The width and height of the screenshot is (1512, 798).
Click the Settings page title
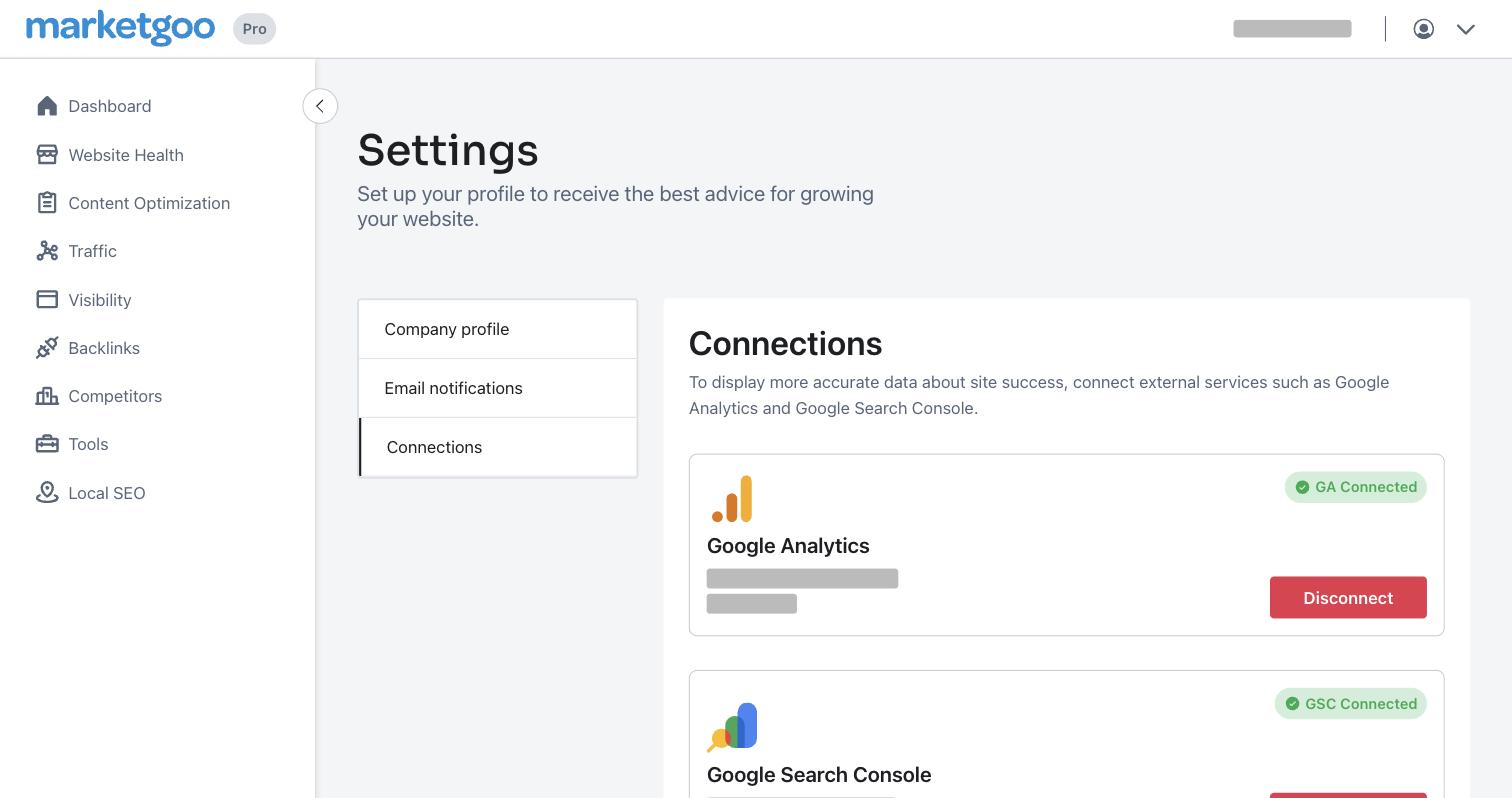pyautogui.click(x=448, y=151)
